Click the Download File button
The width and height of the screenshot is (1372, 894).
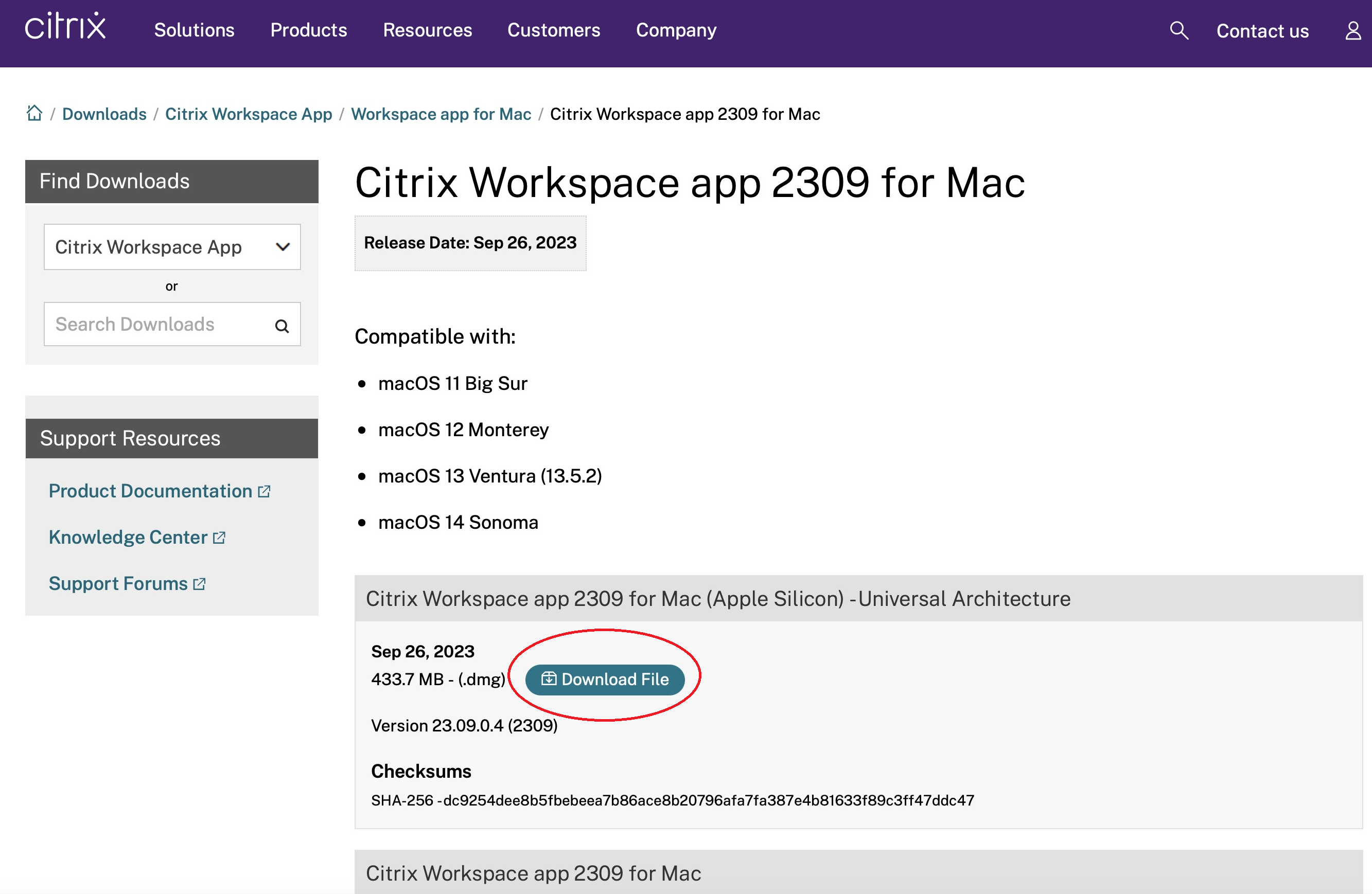605,680
